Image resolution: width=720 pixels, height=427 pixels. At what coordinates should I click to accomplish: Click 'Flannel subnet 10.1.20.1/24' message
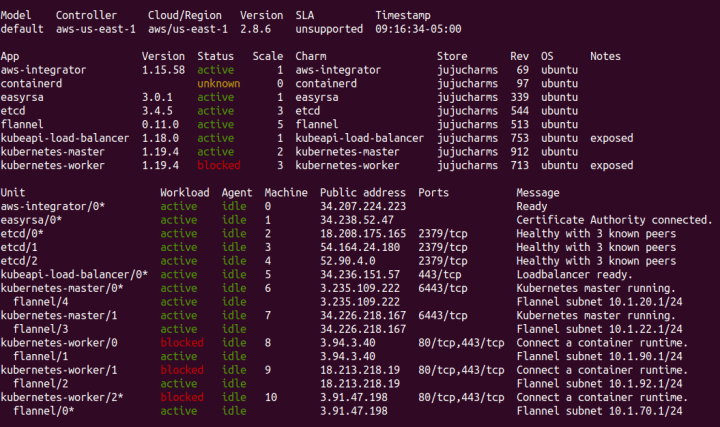599,302
